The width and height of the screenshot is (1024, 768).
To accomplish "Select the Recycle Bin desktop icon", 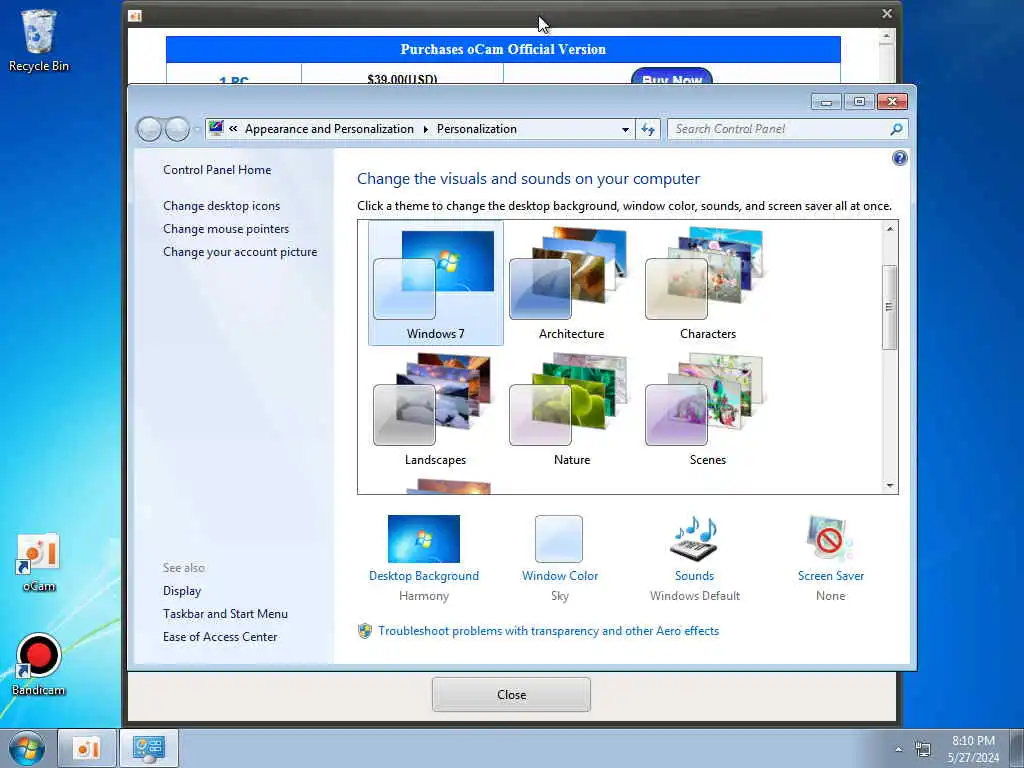I will pos(39,40).
